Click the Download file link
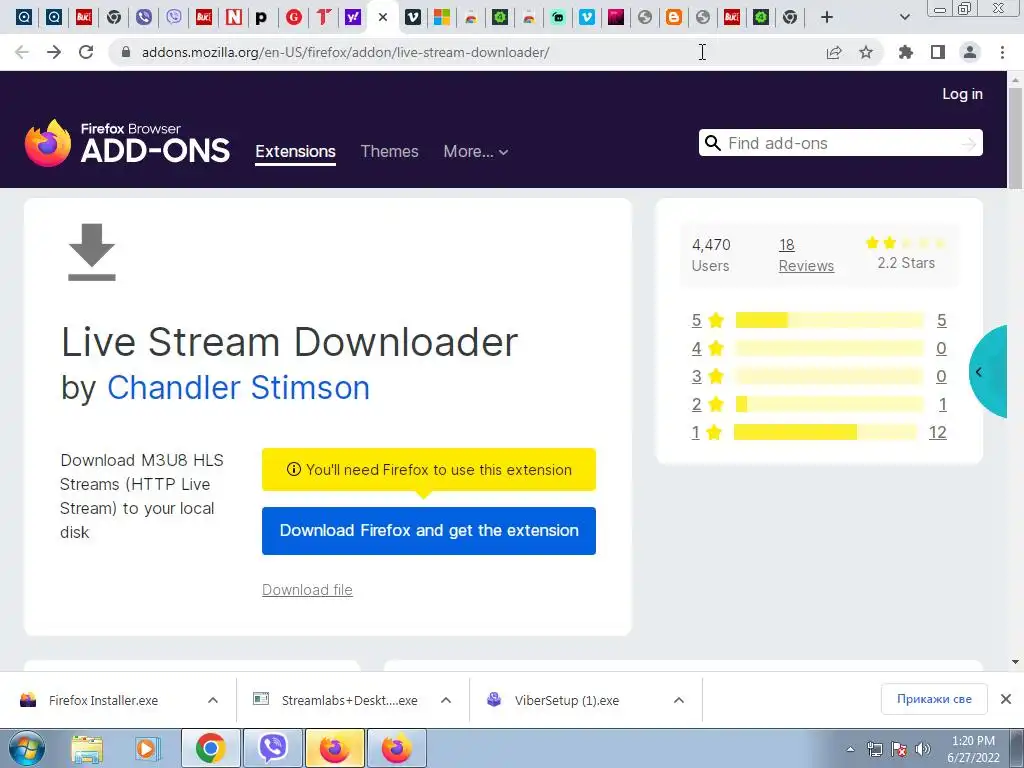 [x=307, y=590]
